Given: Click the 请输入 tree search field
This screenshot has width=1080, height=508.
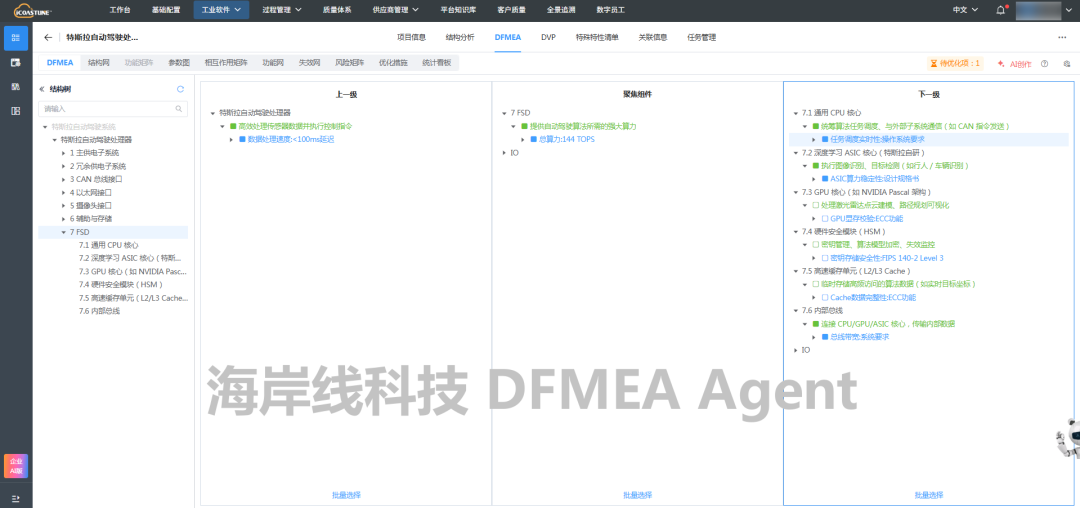Looking at the screenshot, I should click(112, 109).
